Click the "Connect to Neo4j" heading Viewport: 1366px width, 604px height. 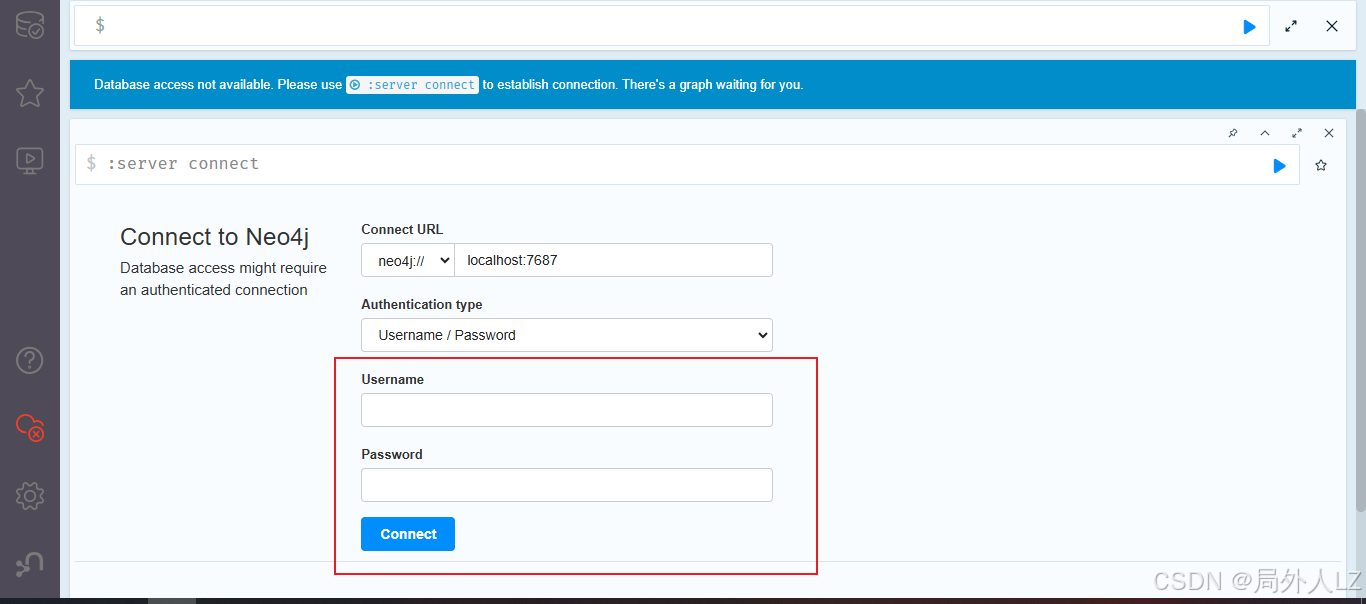(215, 237)
